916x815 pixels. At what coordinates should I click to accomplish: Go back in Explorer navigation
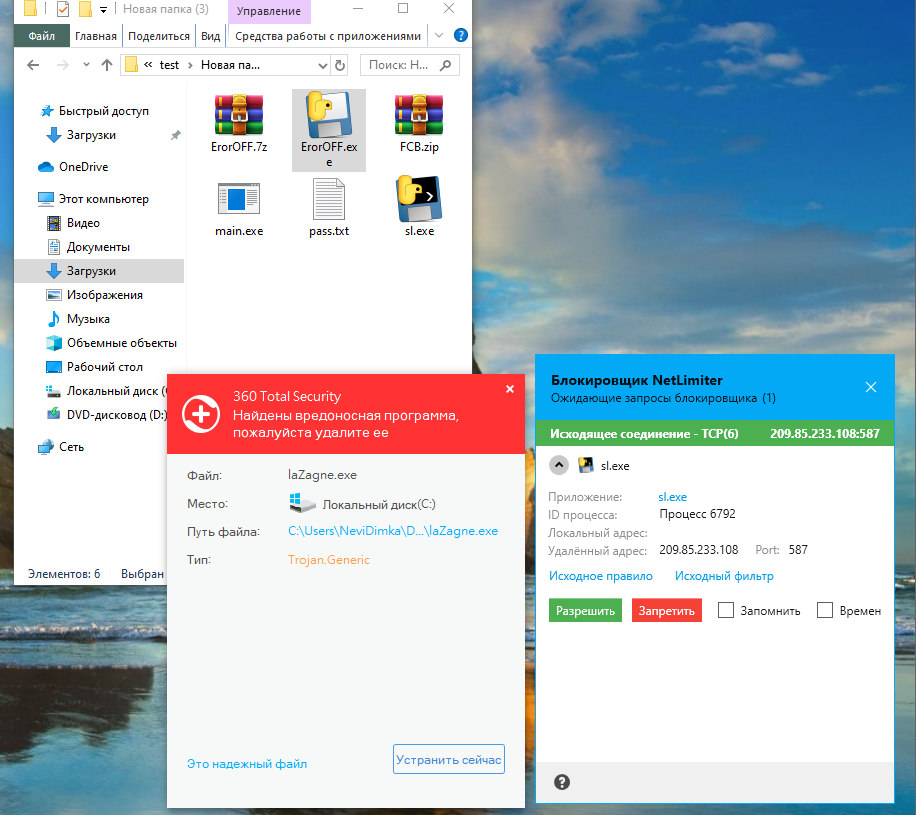(x=33, y=65)
